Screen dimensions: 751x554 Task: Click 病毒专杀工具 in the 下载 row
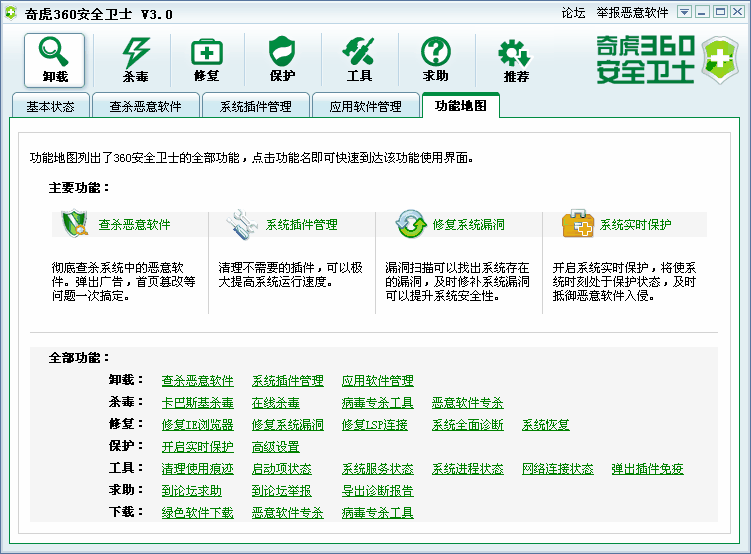377,513
